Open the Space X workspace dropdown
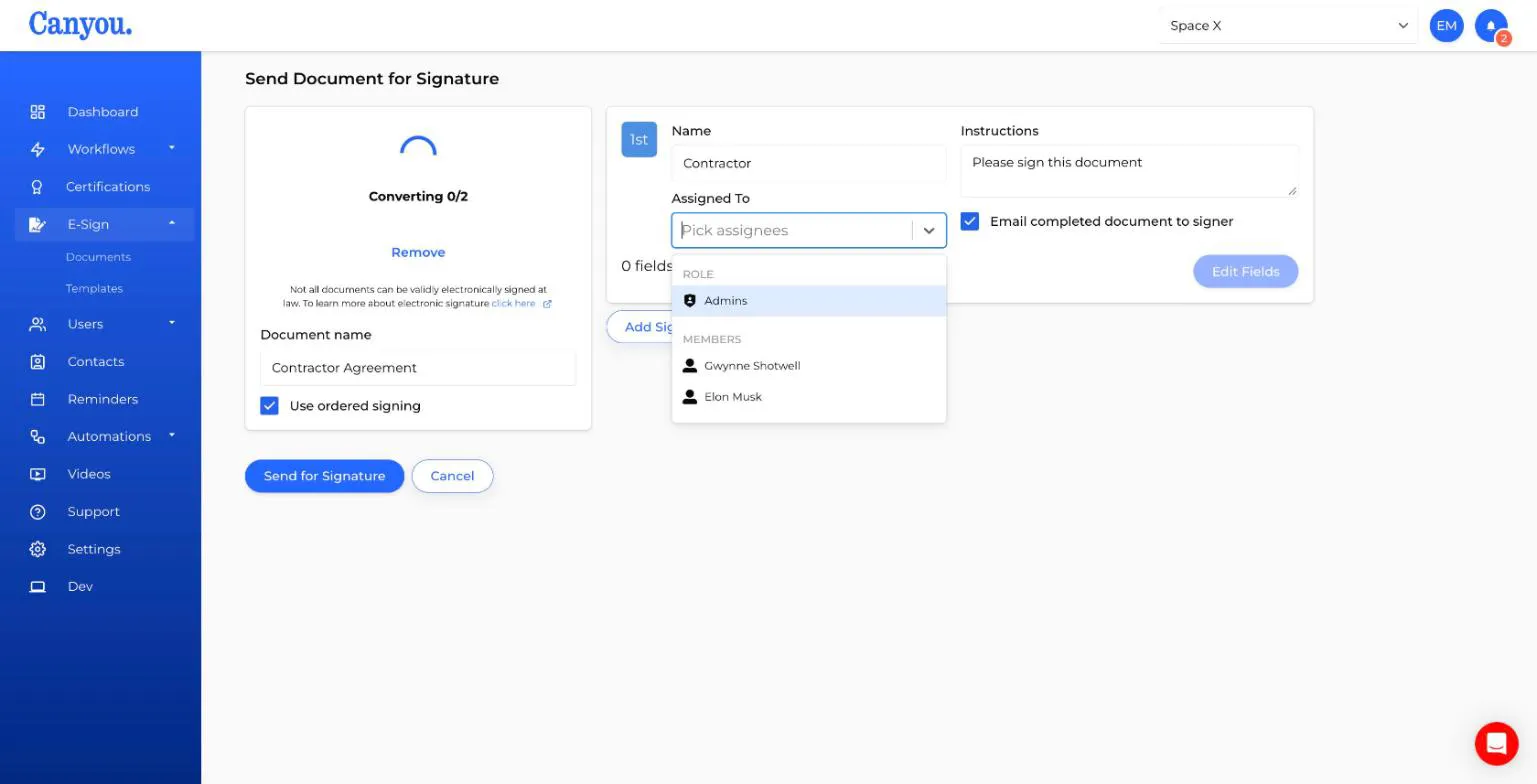This screenshot has width=1537, height=784. 1288,26
